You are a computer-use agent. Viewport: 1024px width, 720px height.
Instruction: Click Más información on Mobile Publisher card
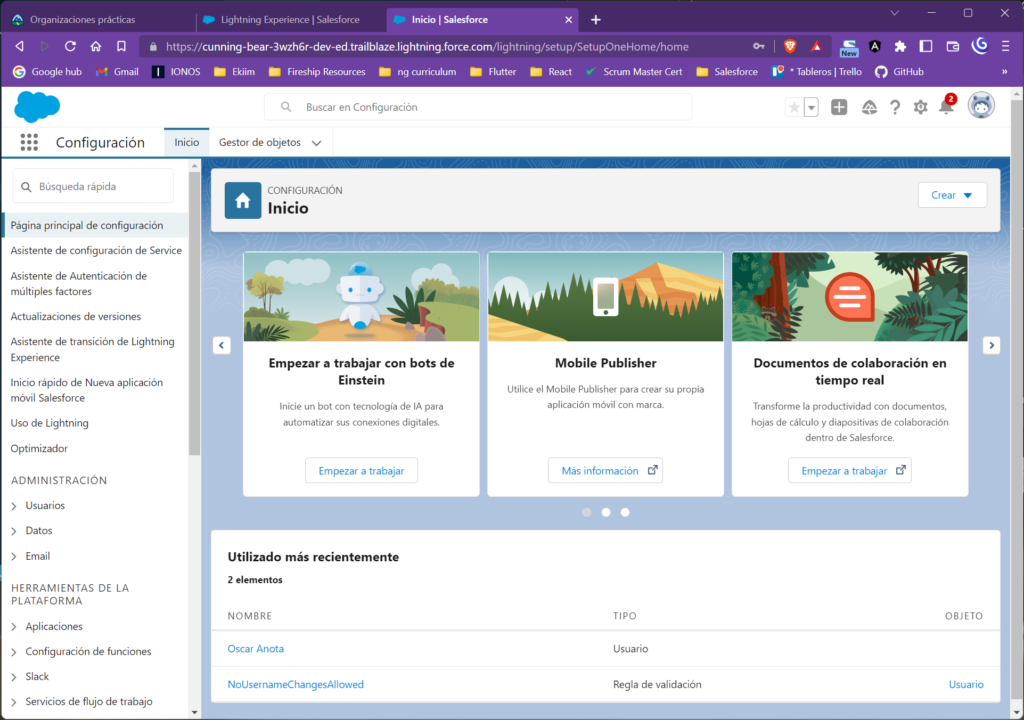[605, 470]
